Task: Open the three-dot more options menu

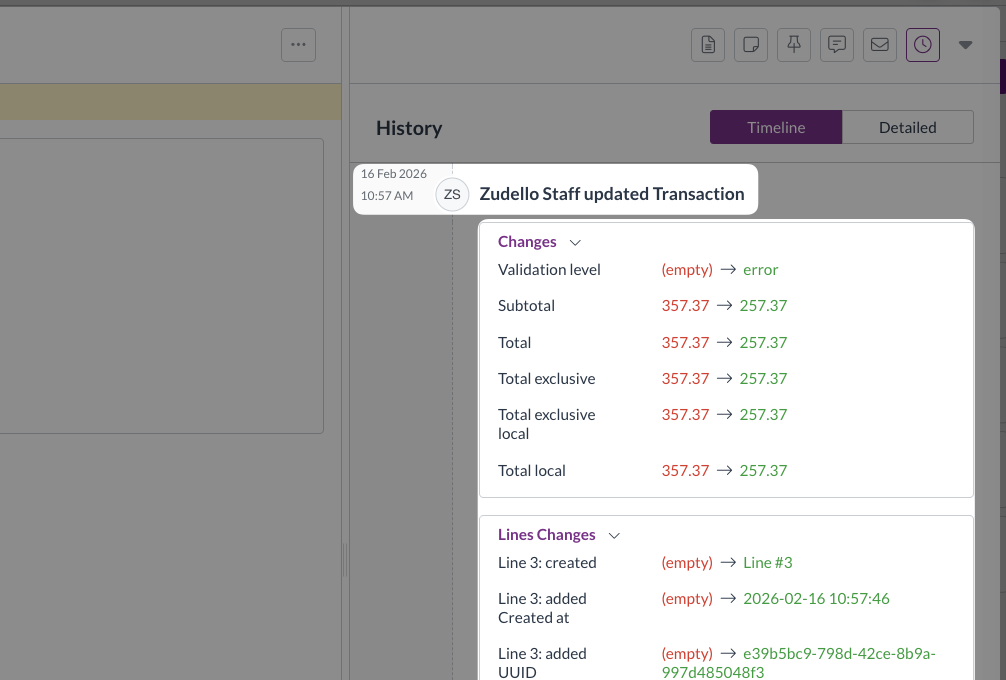Action: [298, 45]
